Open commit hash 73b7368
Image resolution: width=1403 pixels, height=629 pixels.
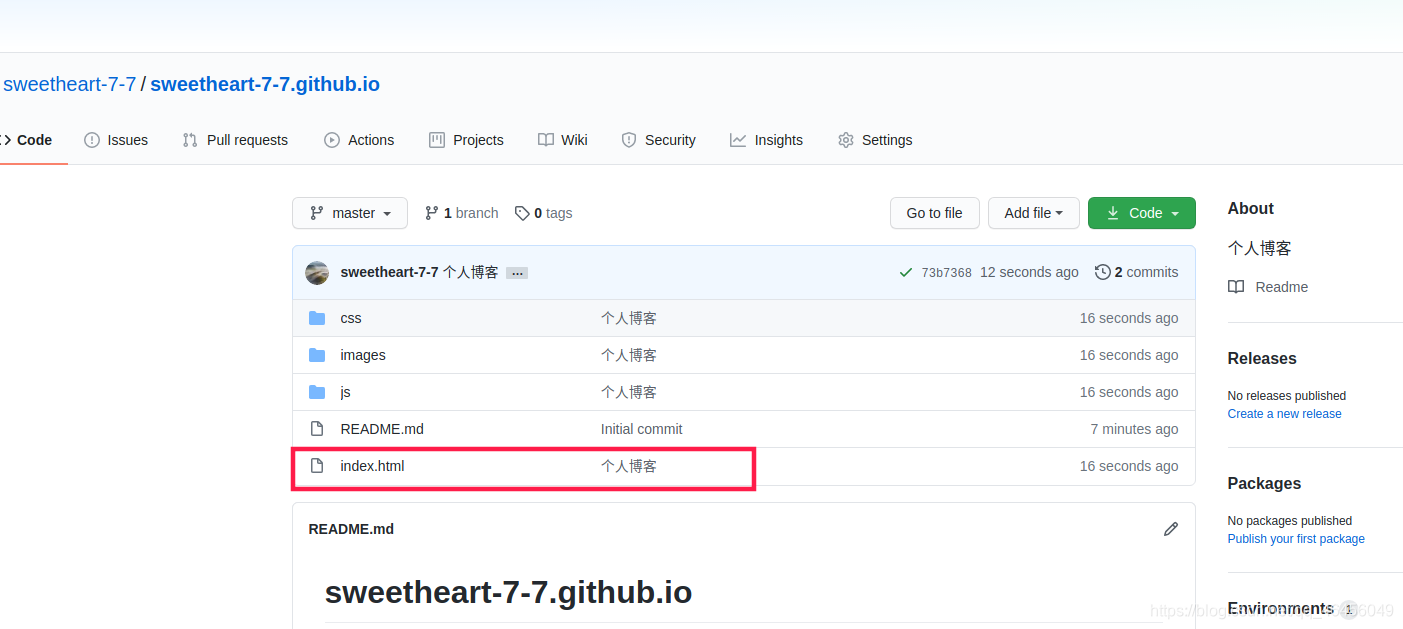[x=946, y=273]
